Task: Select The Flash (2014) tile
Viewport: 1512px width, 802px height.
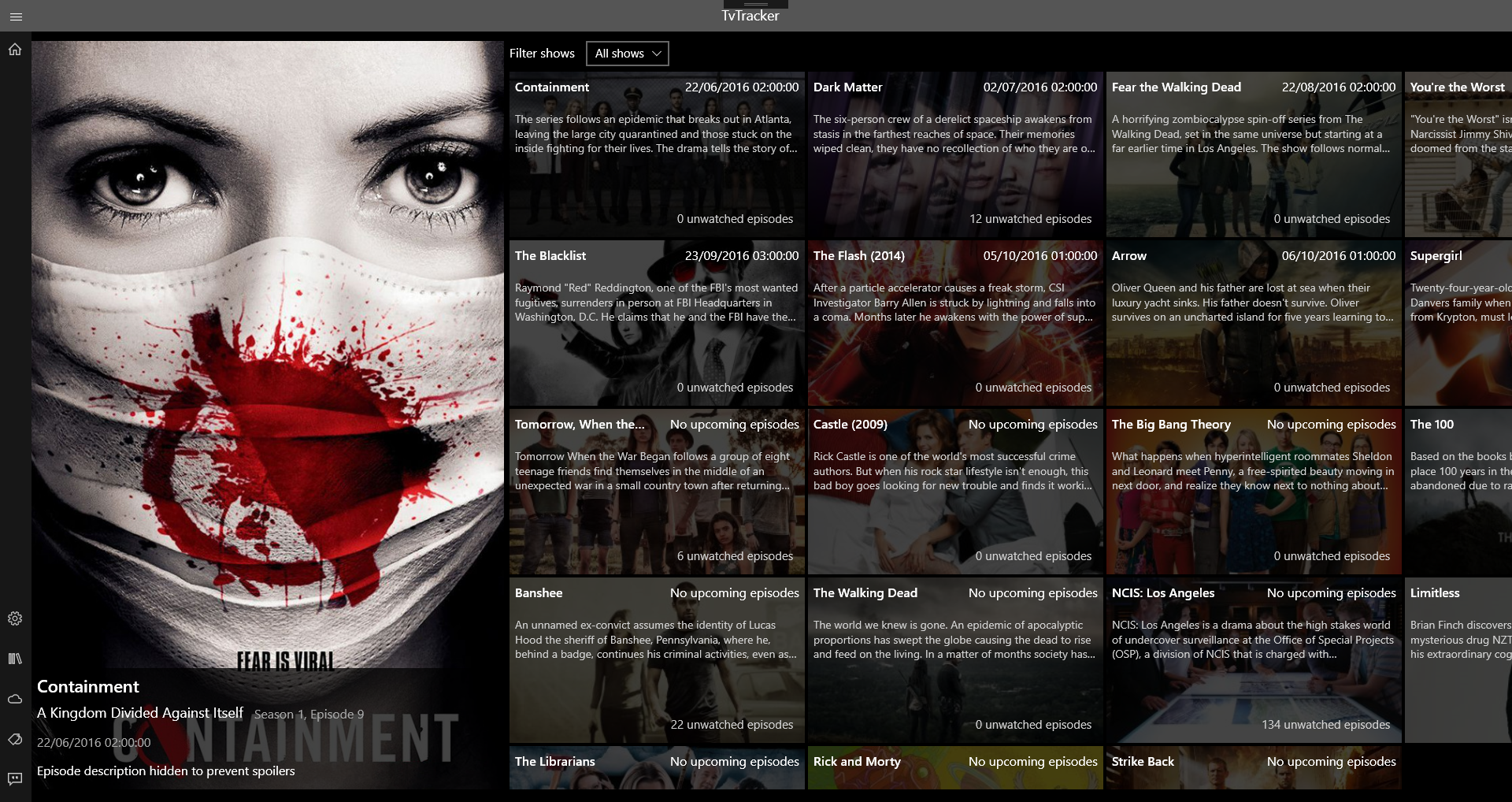Action: click(955, 323)
